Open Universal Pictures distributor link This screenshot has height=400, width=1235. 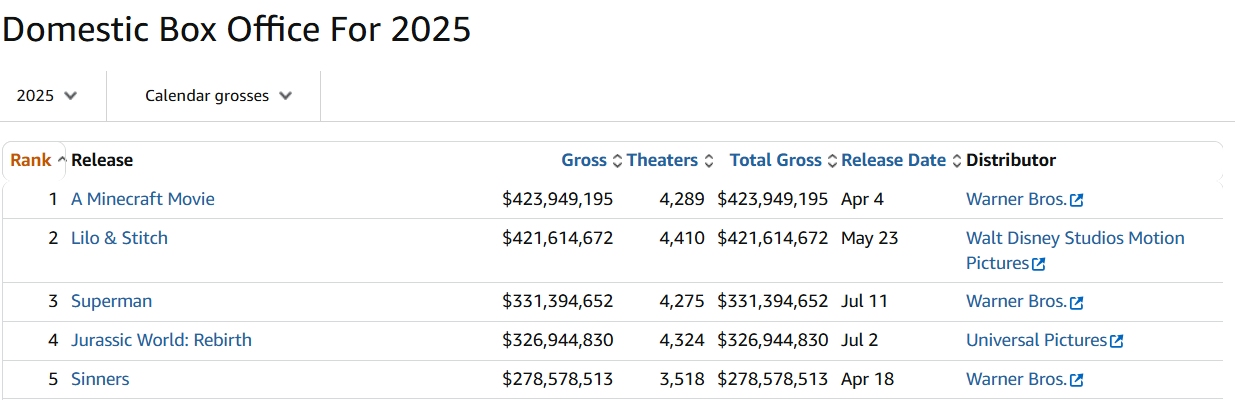coord(1037,340)
